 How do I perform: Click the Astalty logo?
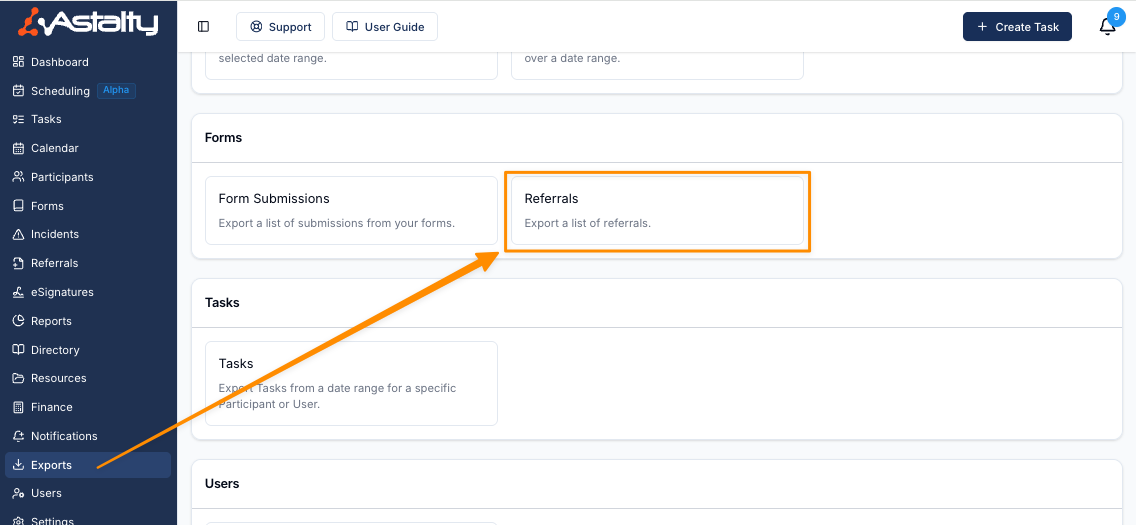[x=88, y=22]
